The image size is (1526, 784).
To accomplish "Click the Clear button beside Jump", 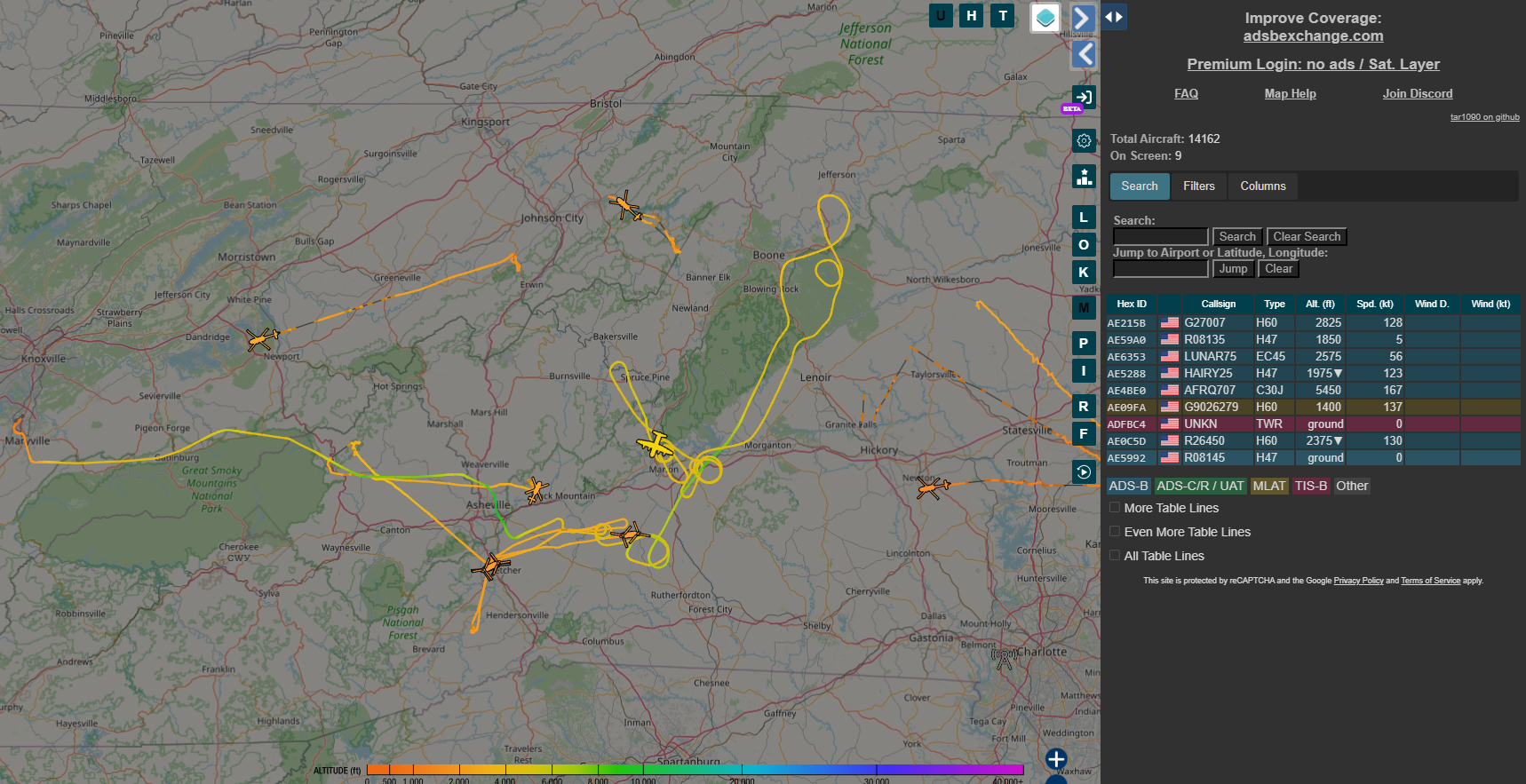I will 1279,268.
